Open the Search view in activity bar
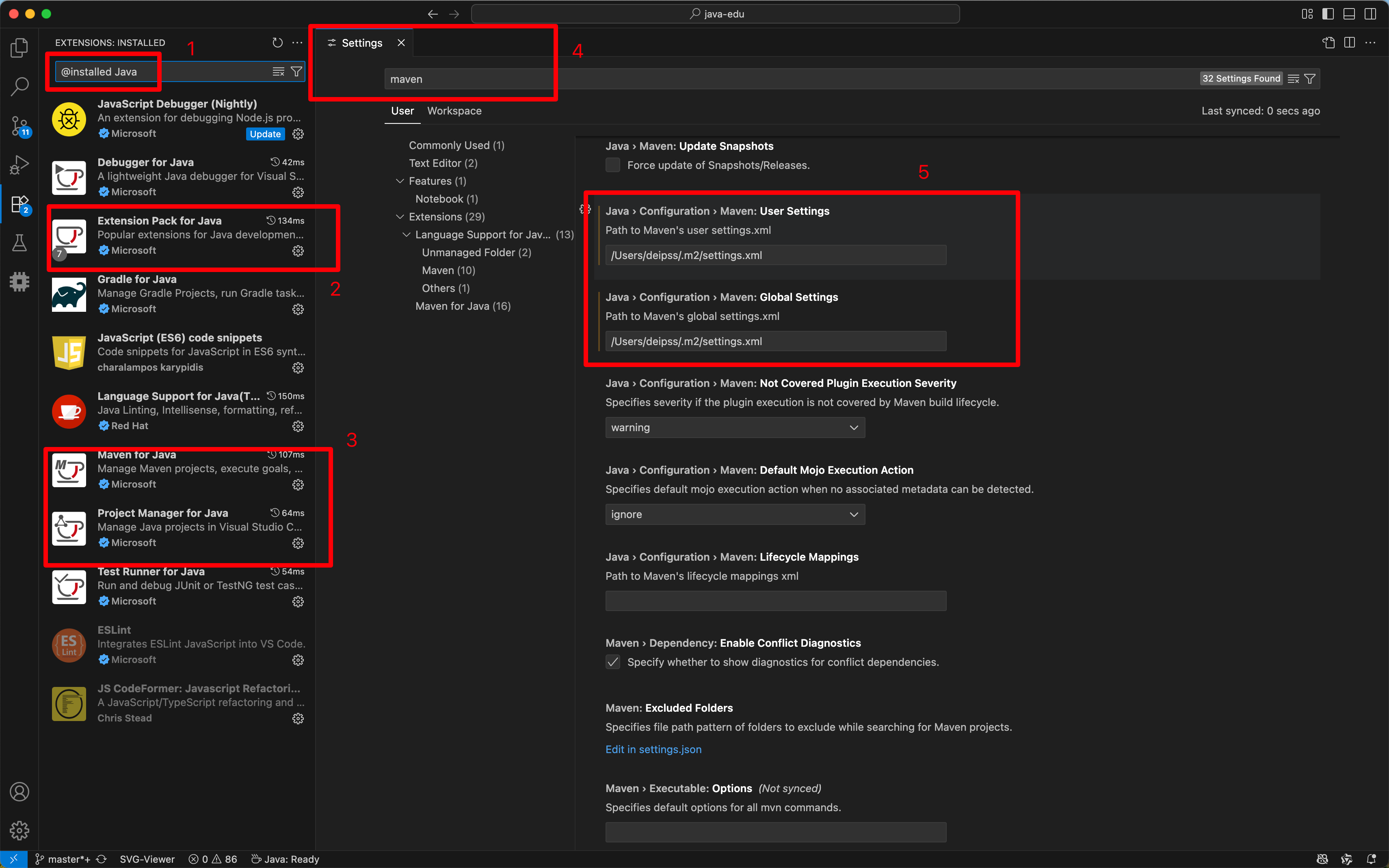 [x=19, y=87]
